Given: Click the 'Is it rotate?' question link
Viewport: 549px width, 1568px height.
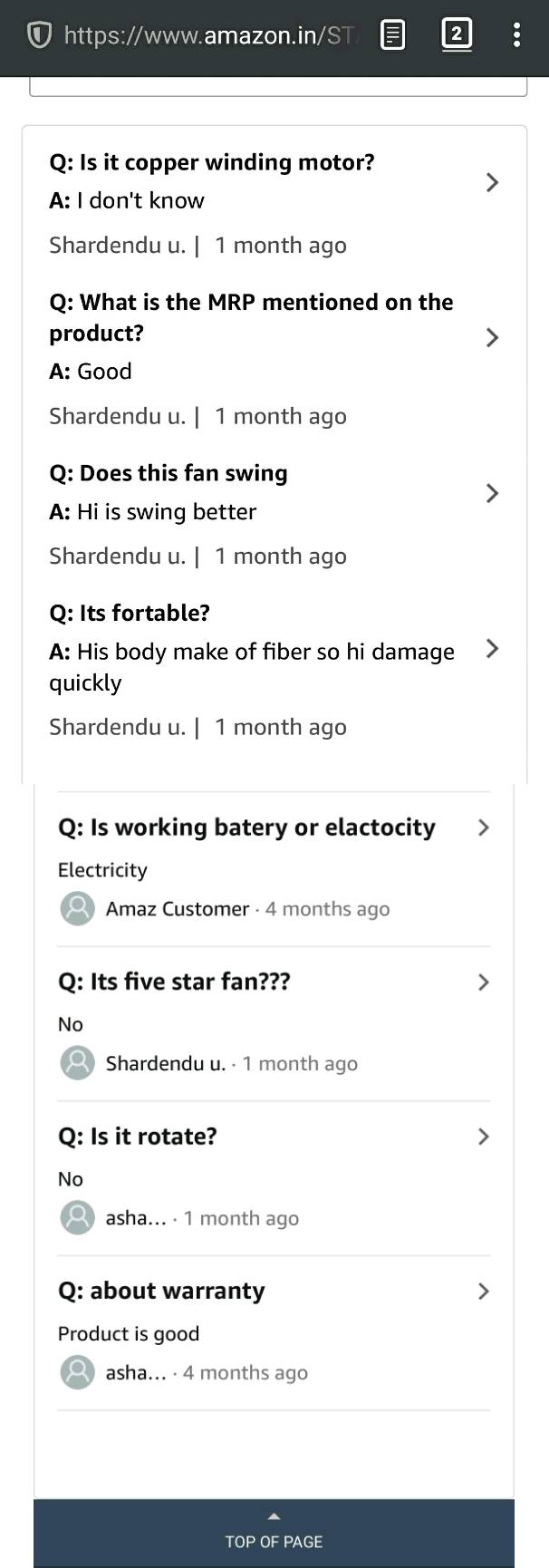Looking at the screenshot, I should point(138,1136).
